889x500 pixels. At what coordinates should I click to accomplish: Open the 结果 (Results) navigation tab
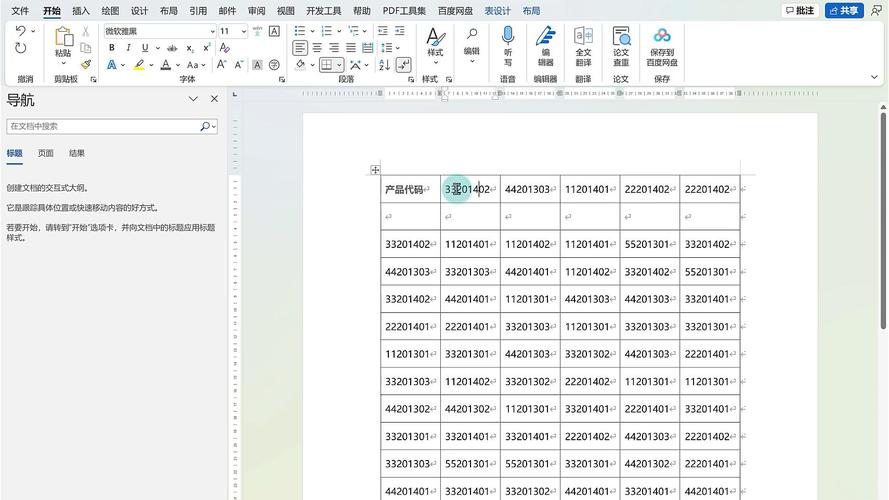click(77, 153)
